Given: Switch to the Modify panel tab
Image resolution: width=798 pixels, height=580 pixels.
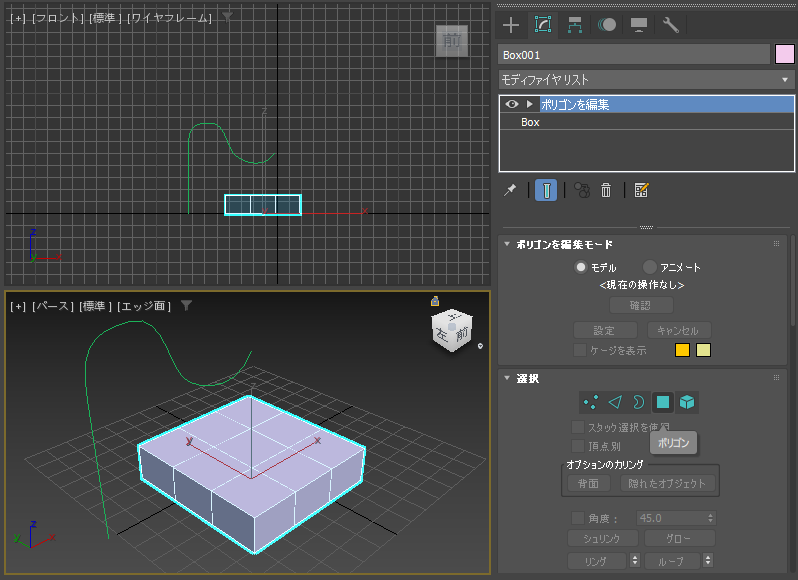Looking at the screenshot, I should [543, 25].
